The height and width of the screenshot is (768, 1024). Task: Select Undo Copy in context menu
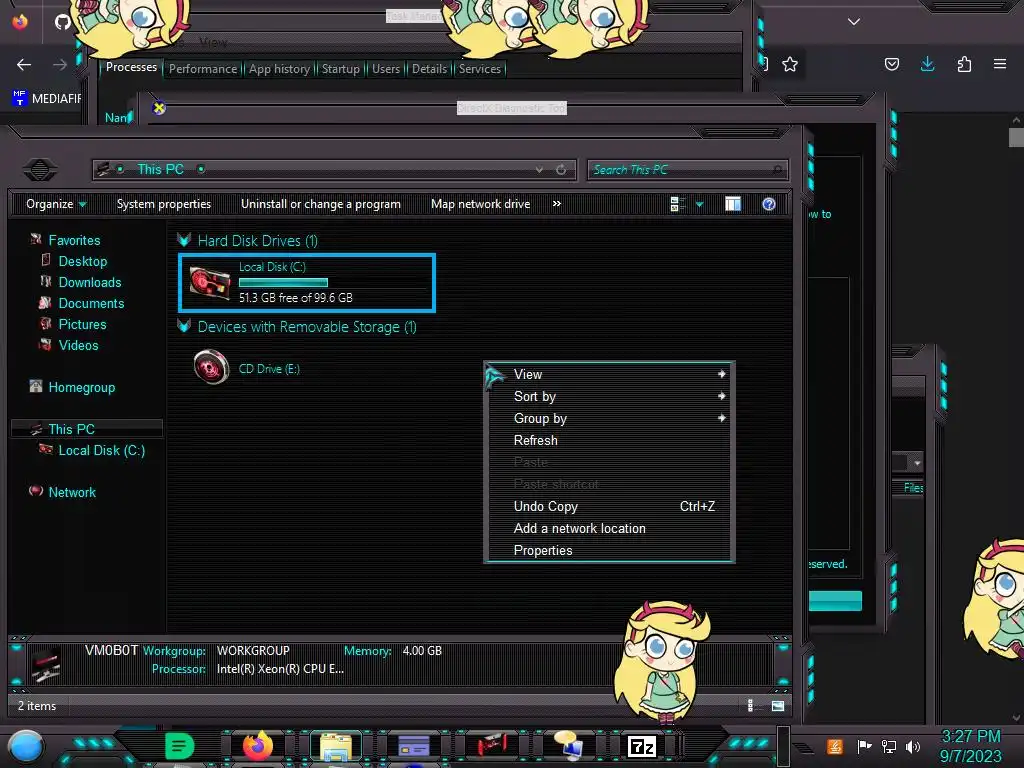click(x=609, y=507)
